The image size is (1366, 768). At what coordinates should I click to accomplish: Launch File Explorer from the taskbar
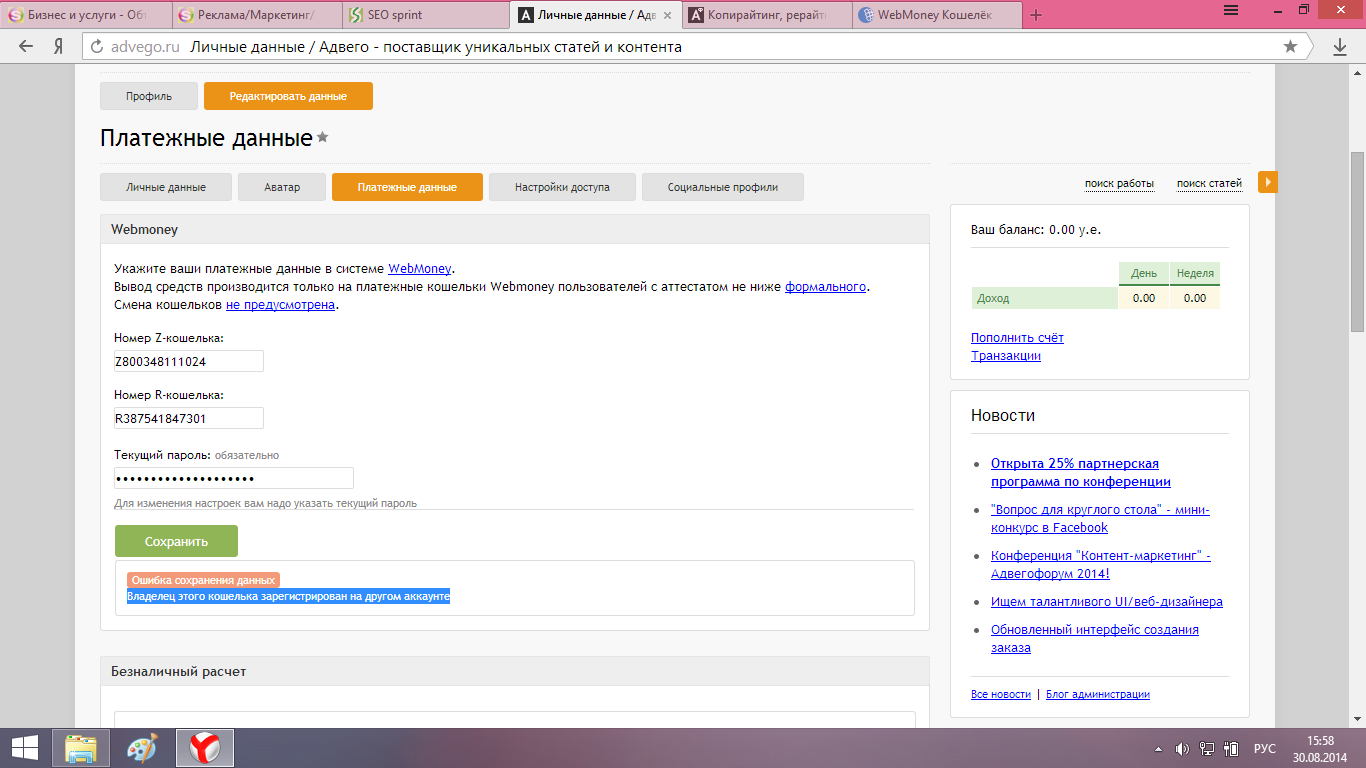(x=81, y=748)
